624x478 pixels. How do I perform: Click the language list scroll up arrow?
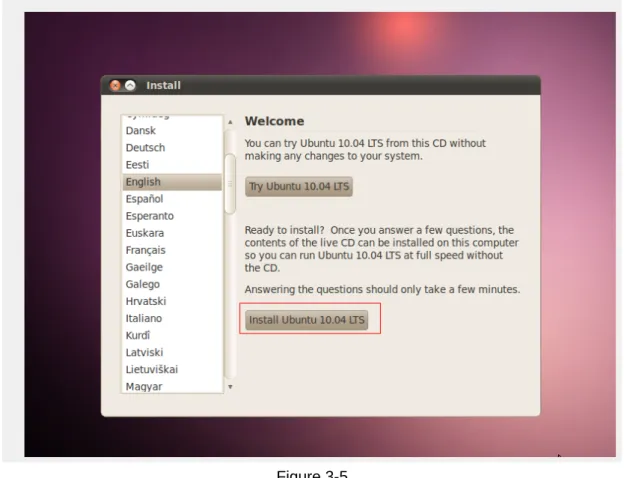230,122
